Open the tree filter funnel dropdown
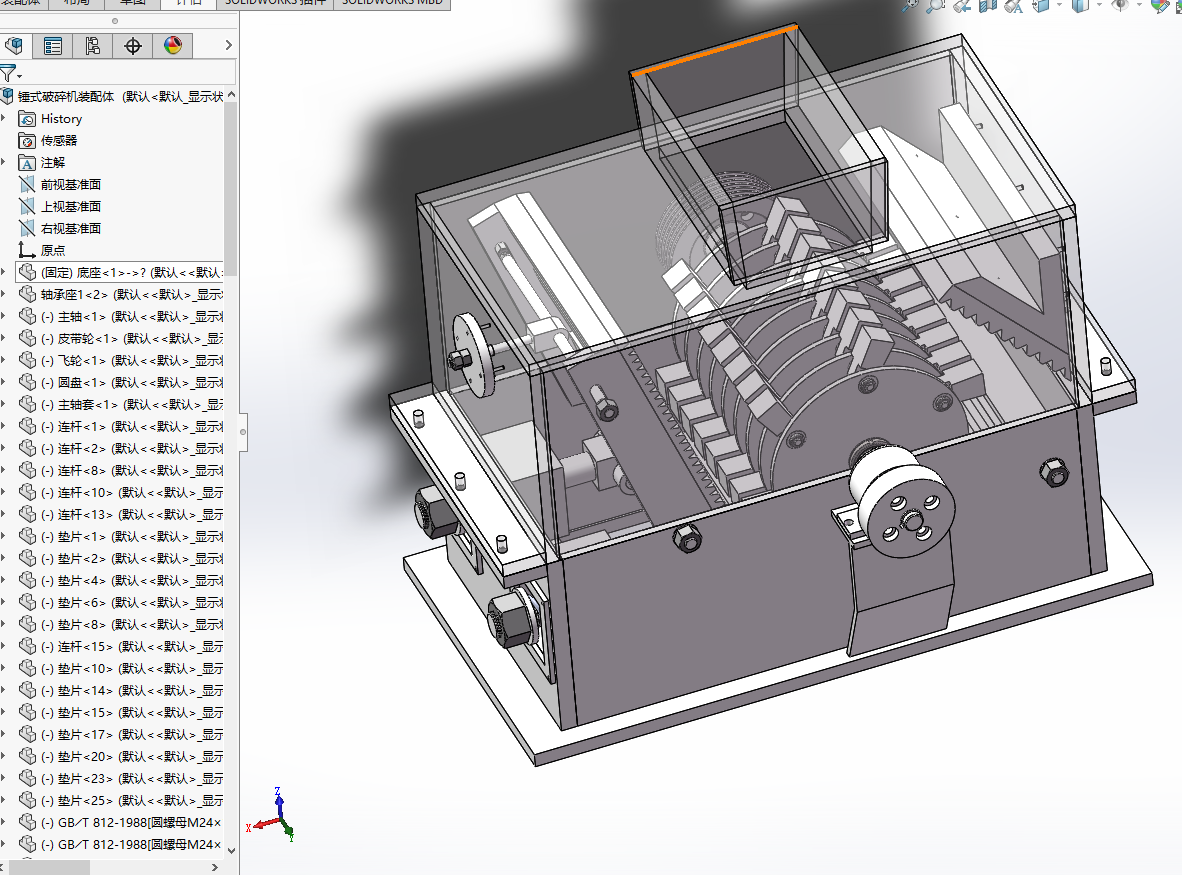The image size is (1182, 875). (11, 74)
